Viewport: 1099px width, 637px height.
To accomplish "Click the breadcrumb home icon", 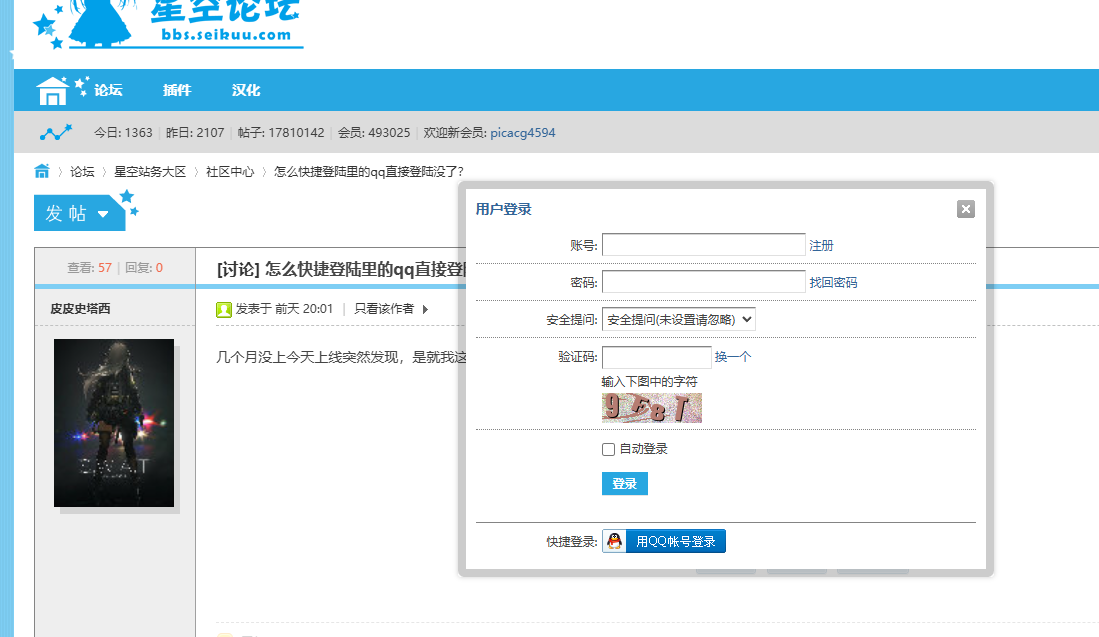I will pyautogui.click(x=42, y=171).
